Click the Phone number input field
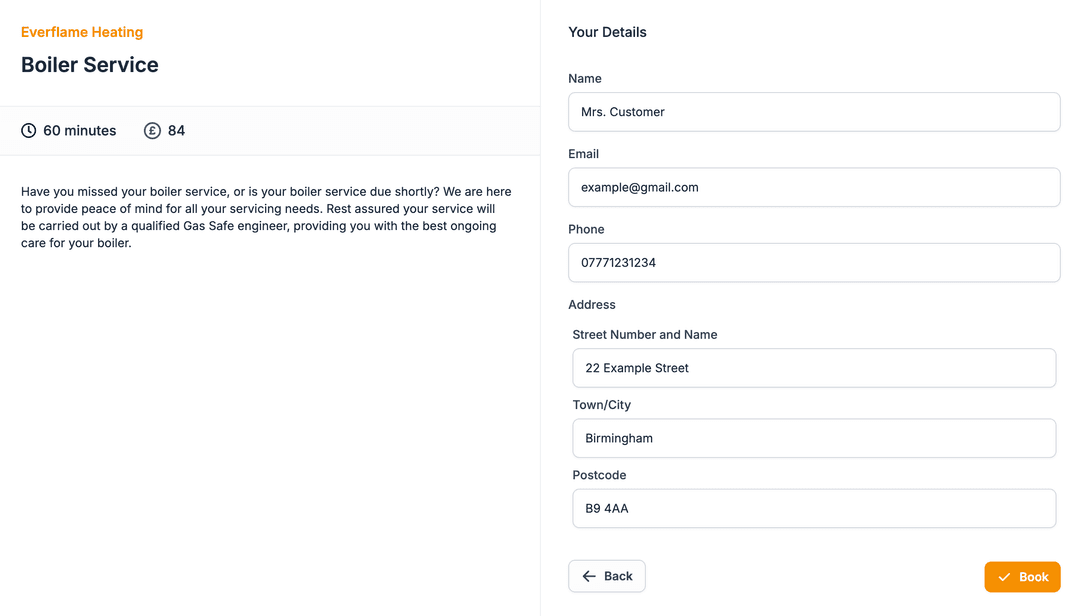The image size is (1080, 616). (814, 262)
